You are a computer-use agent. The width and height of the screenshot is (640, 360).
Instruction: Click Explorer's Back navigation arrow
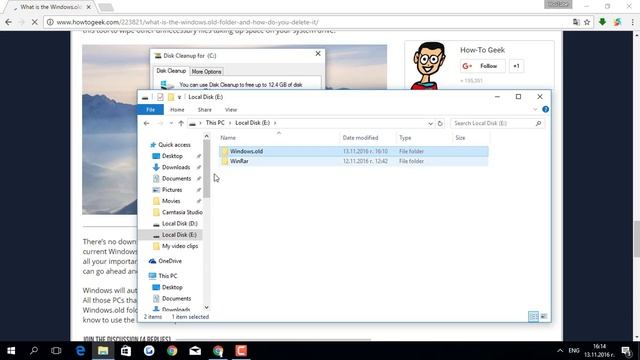[147, 123]
